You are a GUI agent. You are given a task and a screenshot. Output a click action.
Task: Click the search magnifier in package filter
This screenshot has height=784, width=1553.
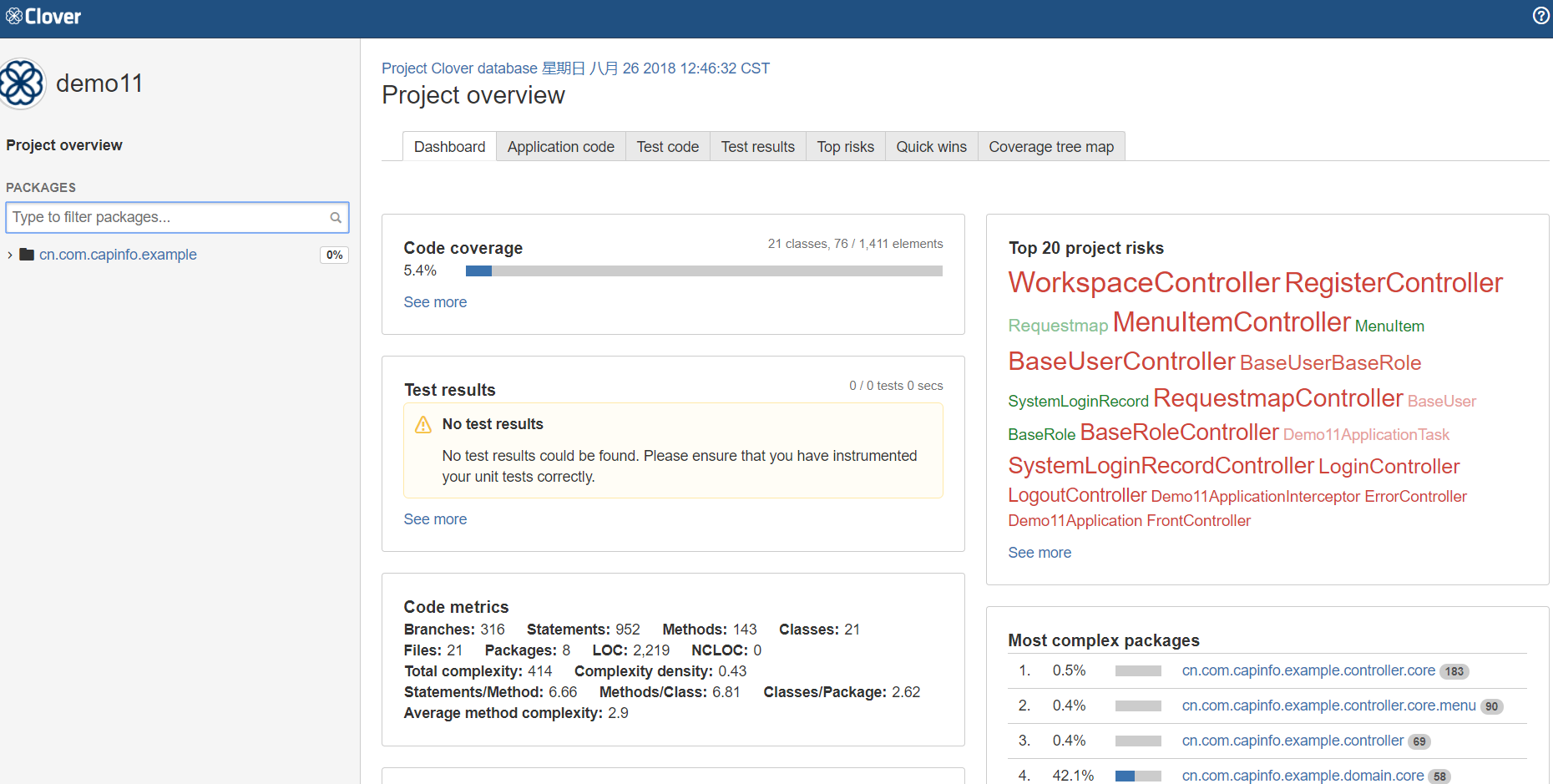point(336,218)
